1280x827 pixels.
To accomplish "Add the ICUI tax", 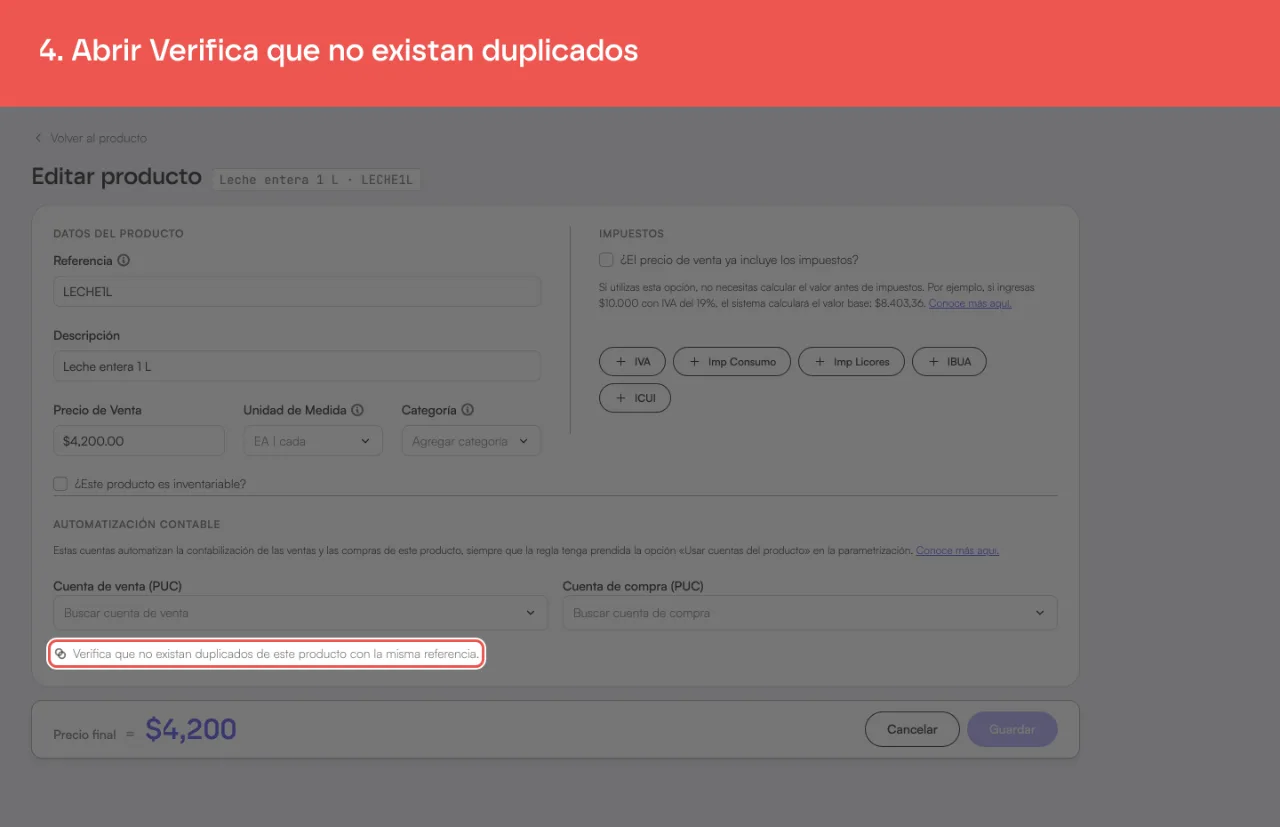I will (635, 398).
